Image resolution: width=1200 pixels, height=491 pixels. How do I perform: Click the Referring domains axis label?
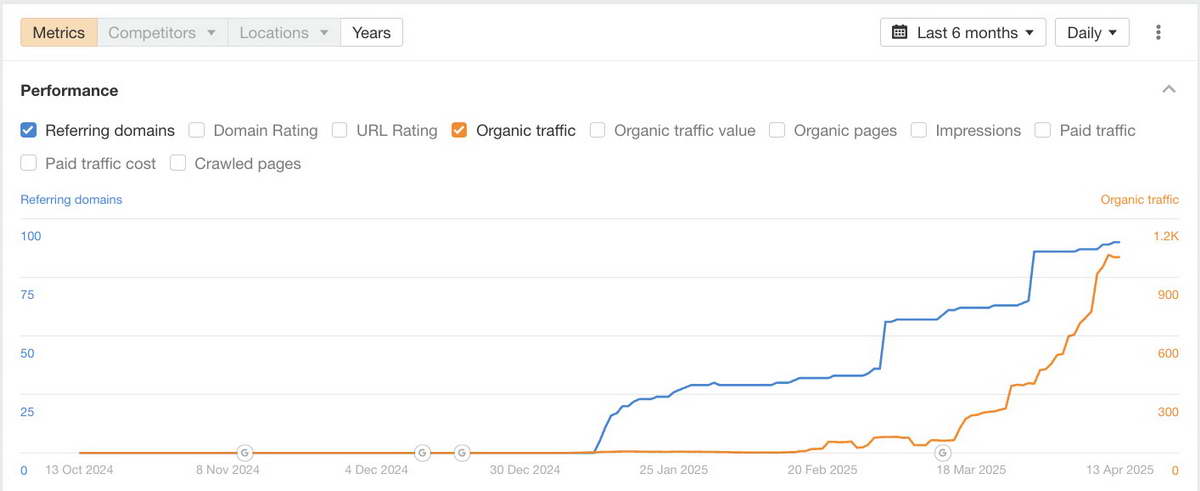click(71, 200)
